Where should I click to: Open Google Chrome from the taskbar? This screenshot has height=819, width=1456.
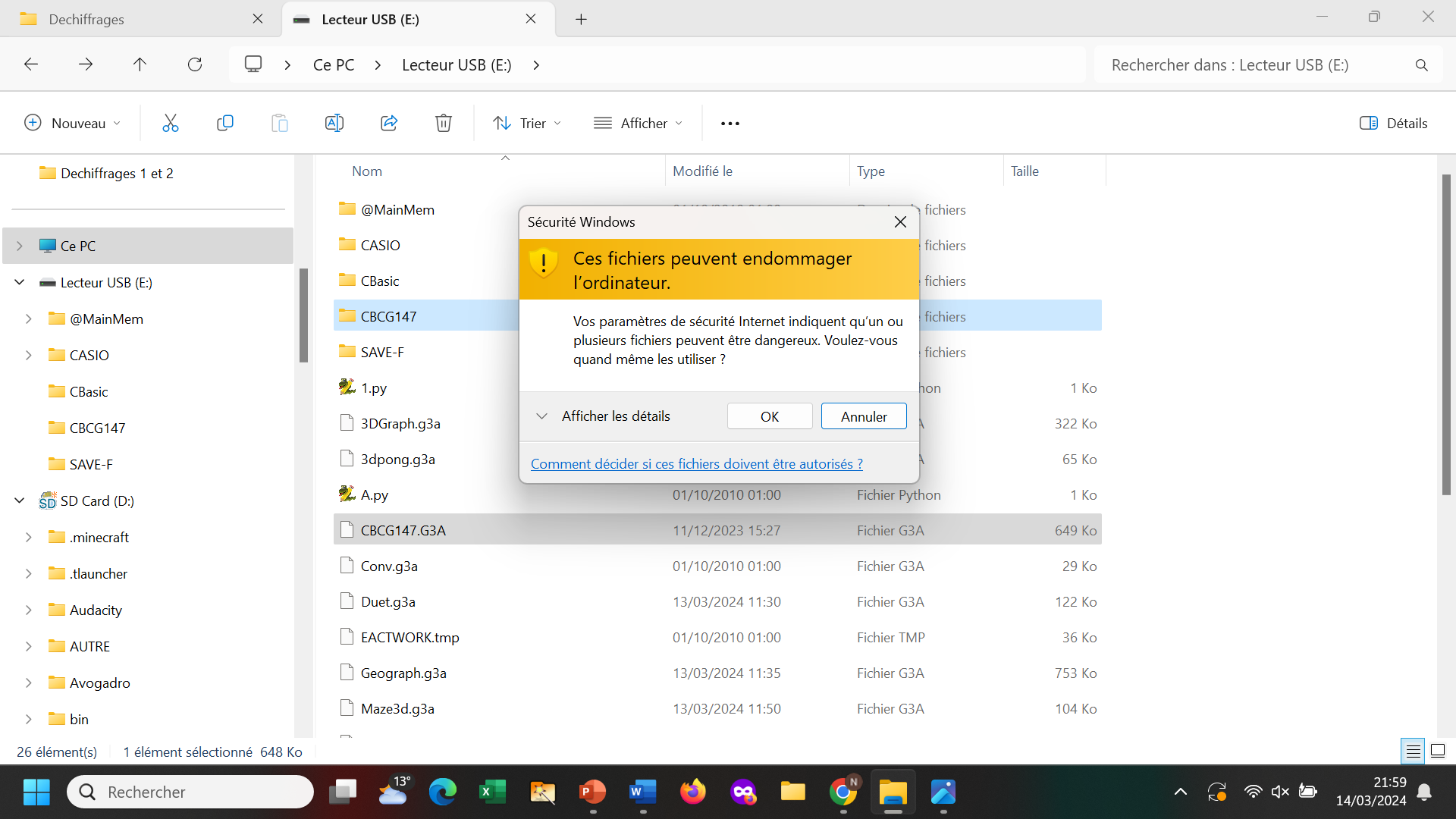coord(843,792)
